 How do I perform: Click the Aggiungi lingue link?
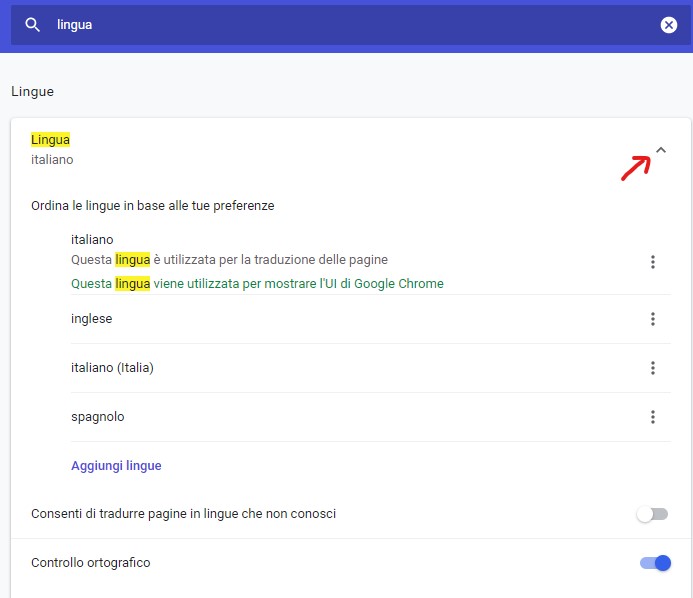click(116, 466)
